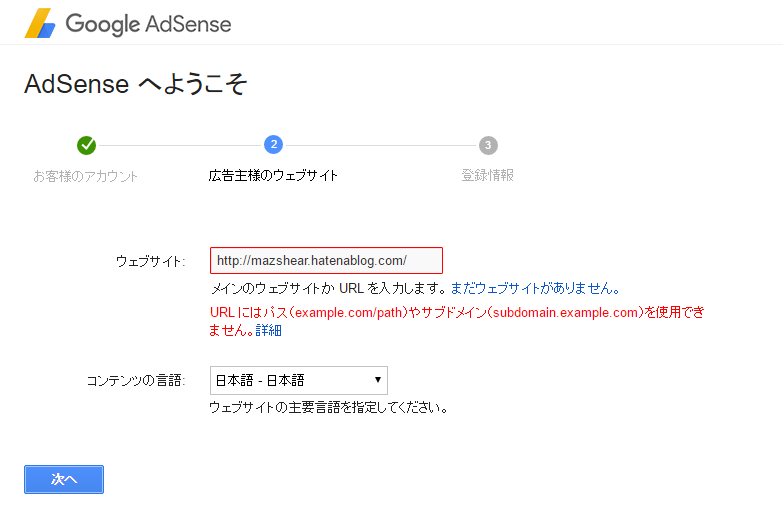Open the 広告主様のウェブサイト step label
Image resolution: width=783 pixels, height=529 pixels.
273,175
